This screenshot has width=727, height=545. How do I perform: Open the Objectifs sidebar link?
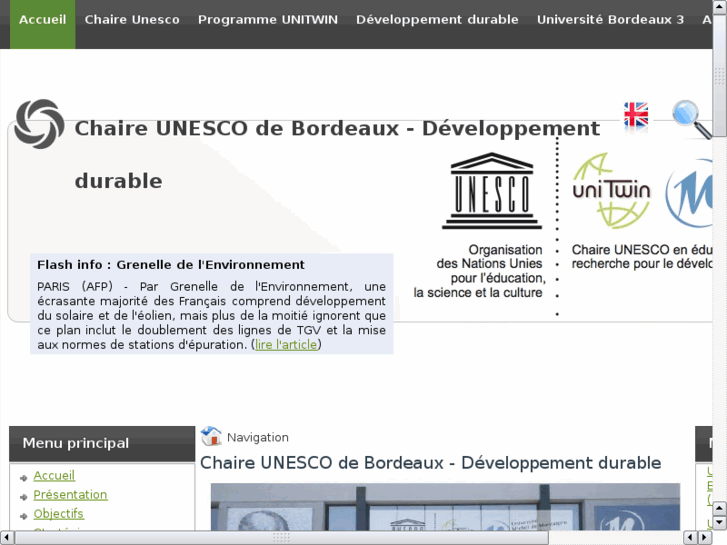coord(58,514)
